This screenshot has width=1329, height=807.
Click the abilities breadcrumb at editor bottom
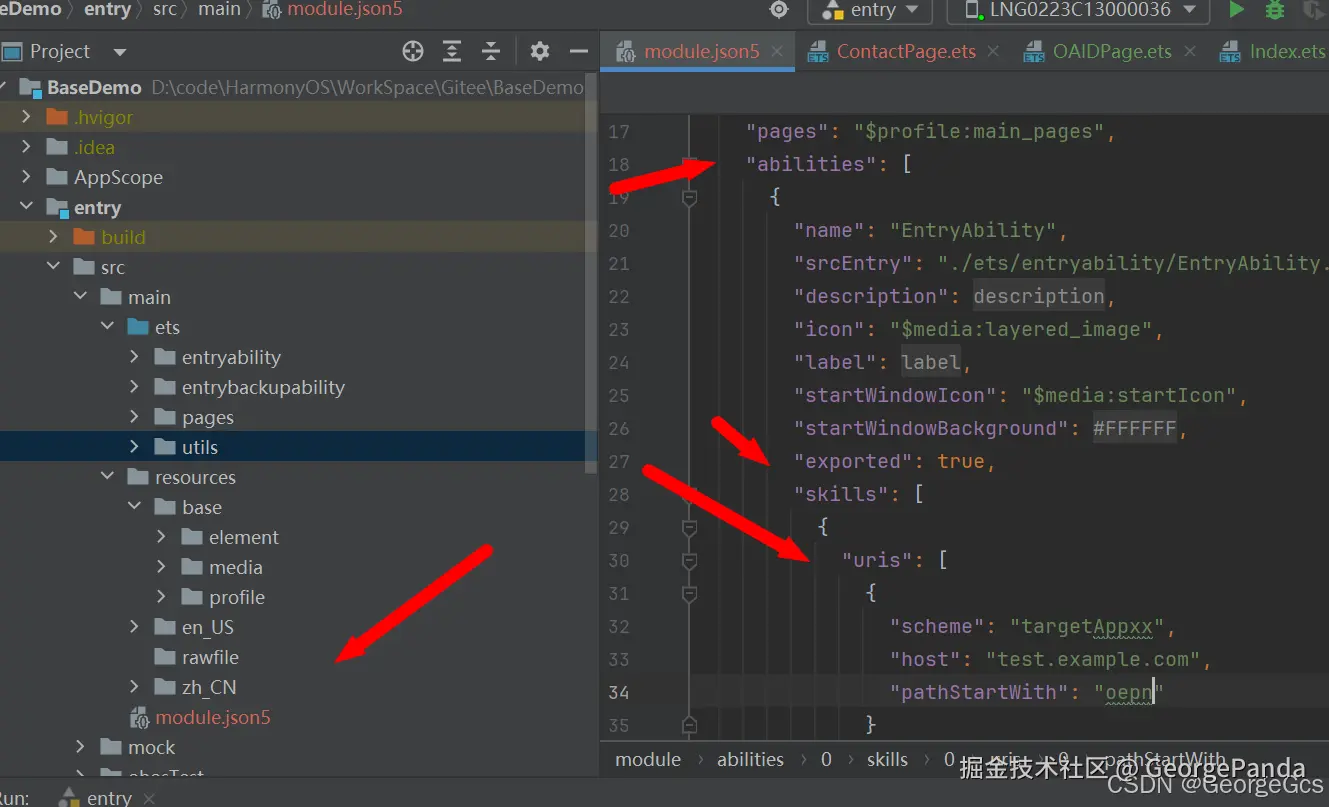pos(750,759)
